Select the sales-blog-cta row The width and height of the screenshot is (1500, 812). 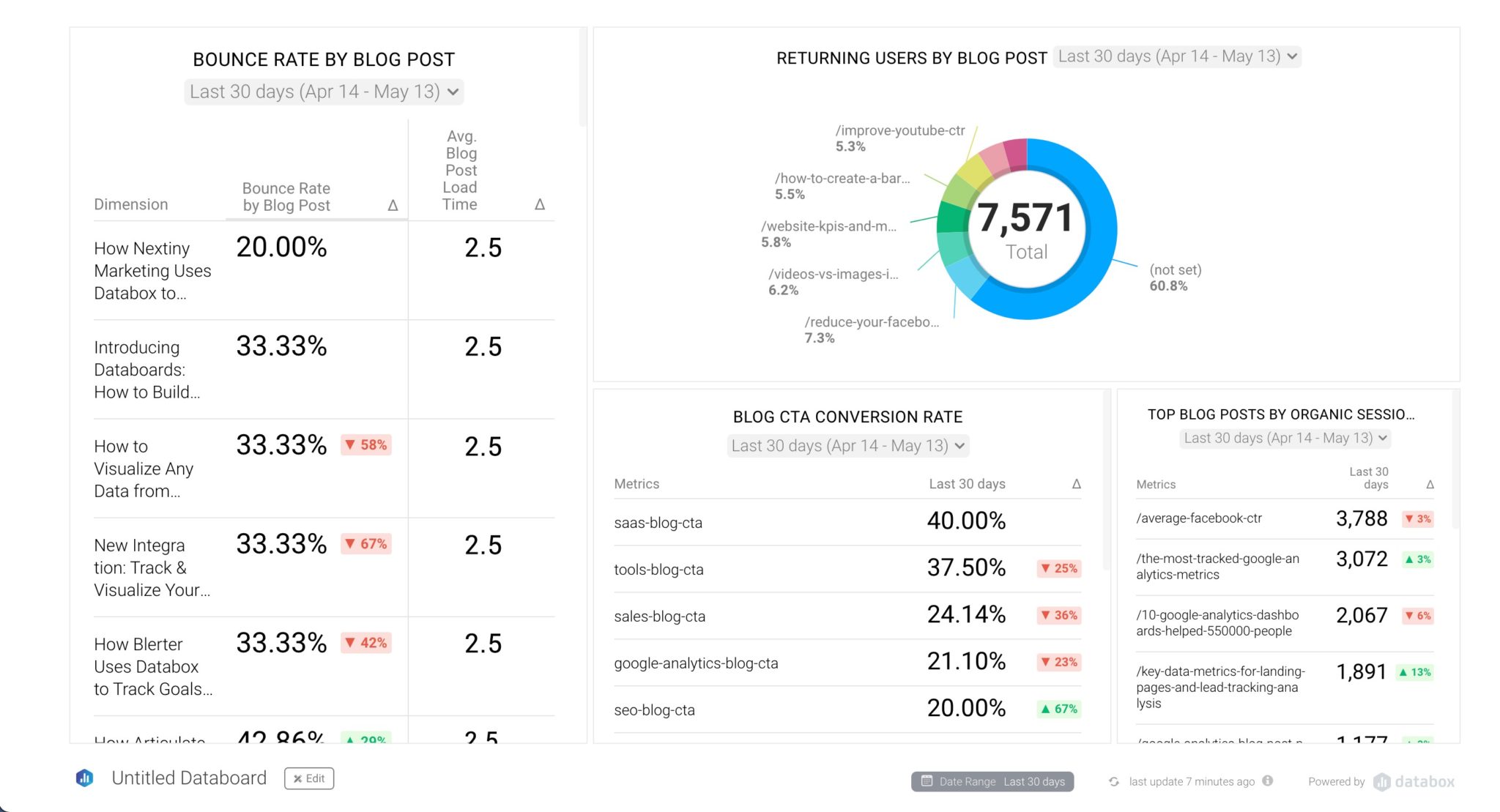[x=847, y=616]
